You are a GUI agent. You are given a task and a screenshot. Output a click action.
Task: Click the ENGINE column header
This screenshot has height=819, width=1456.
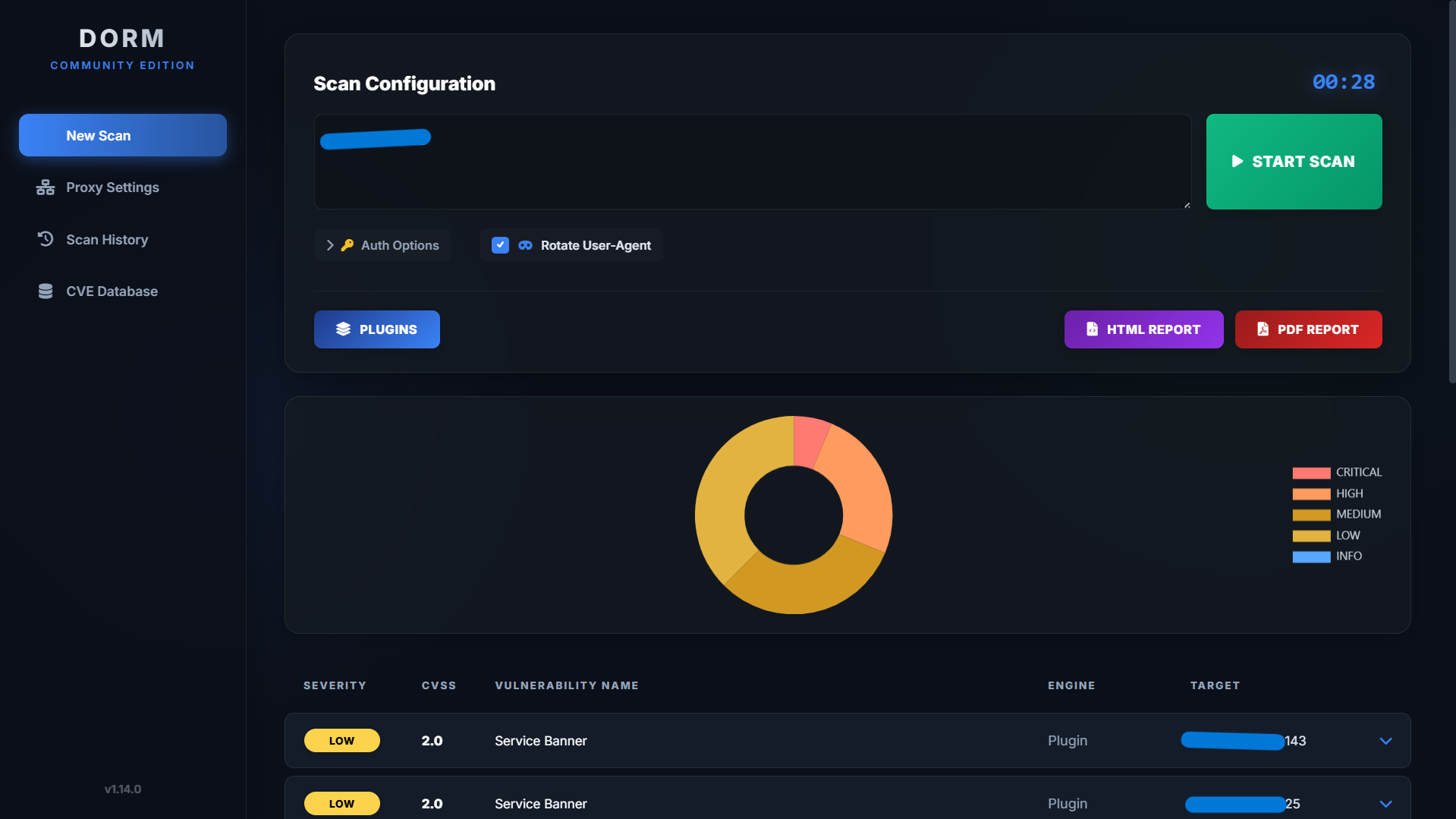click(x=1071, y=685)
